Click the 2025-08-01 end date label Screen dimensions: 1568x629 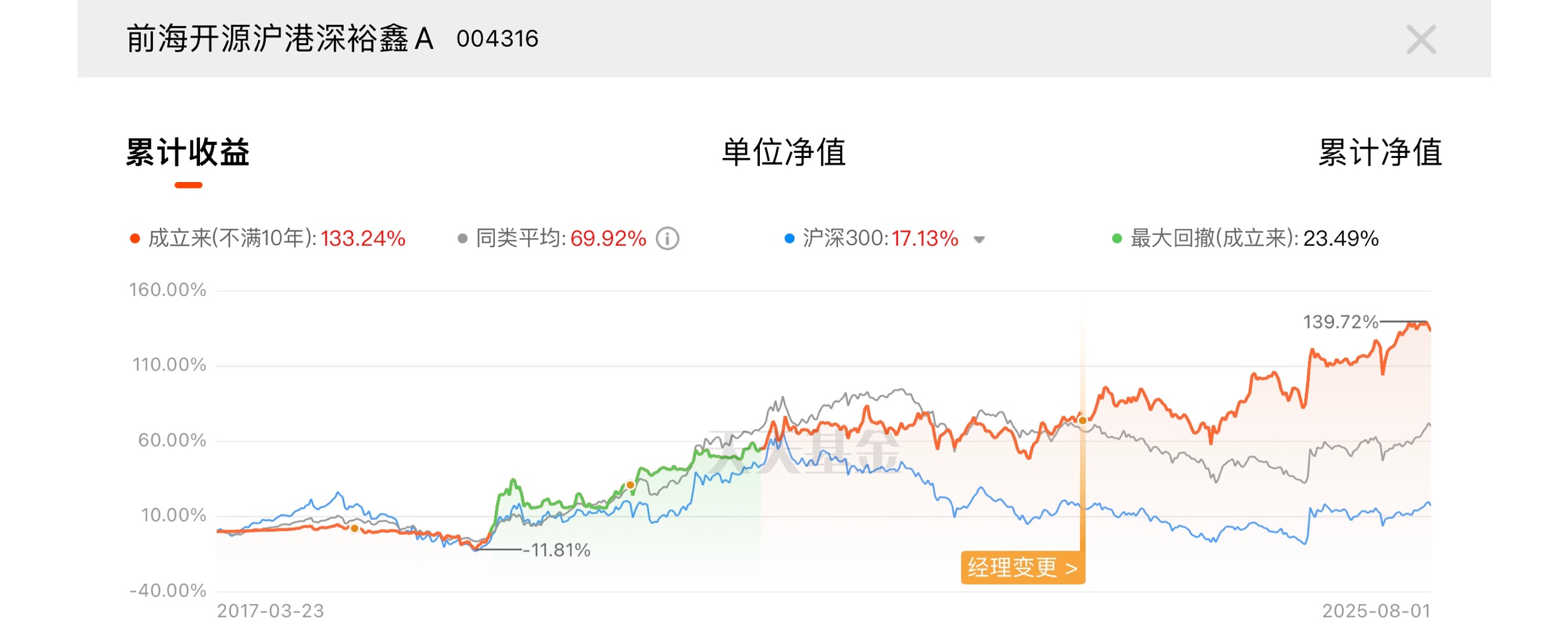[1376, 611]
